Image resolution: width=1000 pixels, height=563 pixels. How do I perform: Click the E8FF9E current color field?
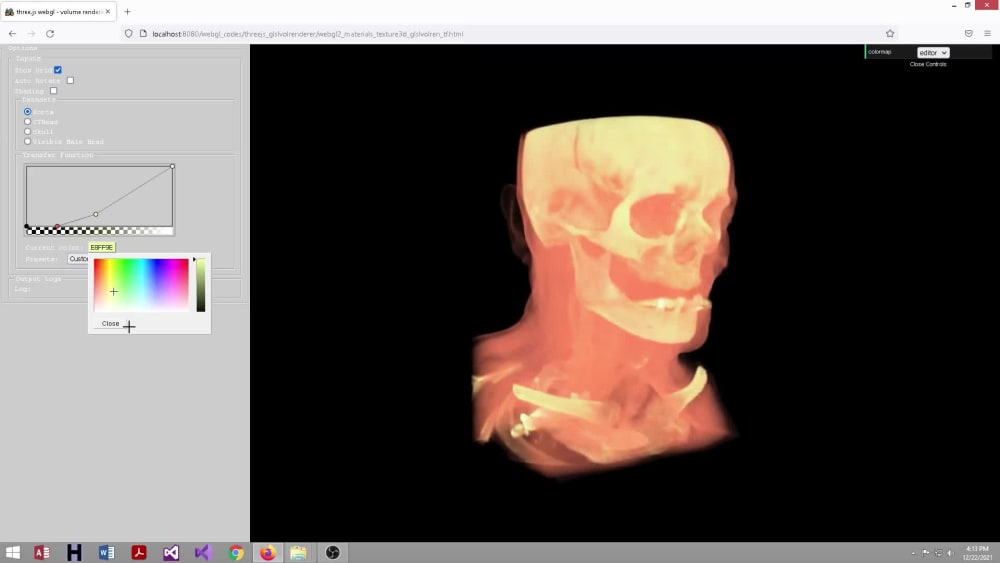click(102, 247)
